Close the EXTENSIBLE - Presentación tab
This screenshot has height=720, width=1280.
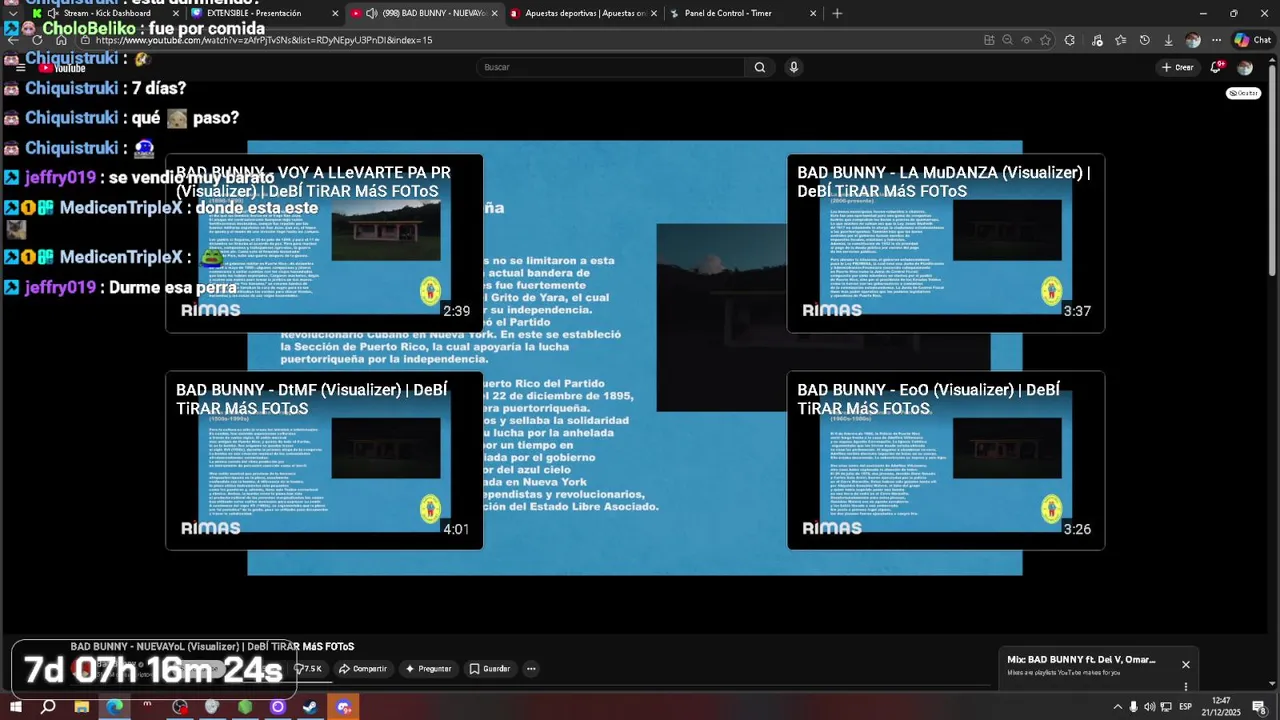click(x=333, y=13)
